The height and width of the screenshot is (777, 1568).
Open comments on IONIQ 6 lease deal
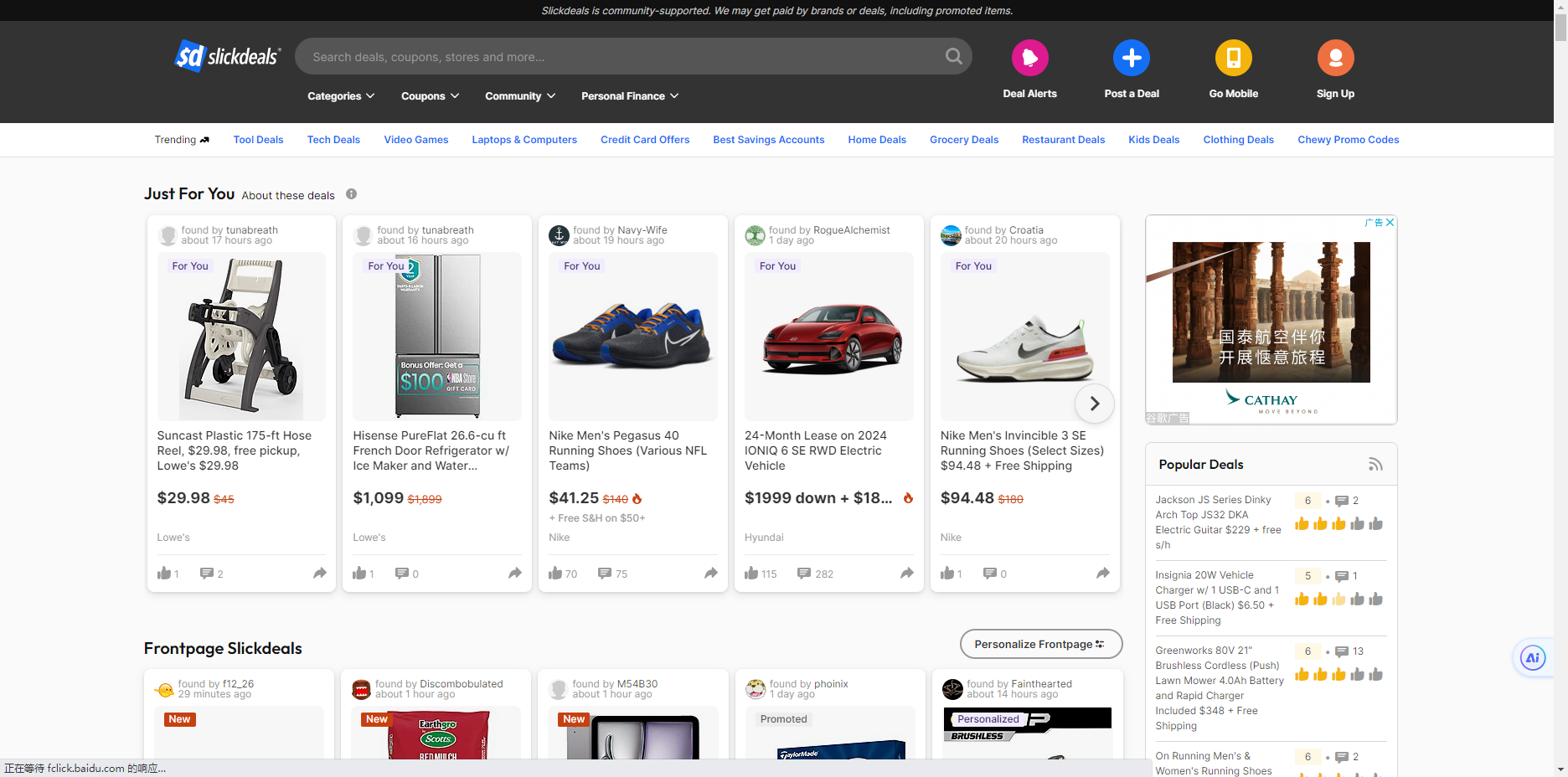804,574
